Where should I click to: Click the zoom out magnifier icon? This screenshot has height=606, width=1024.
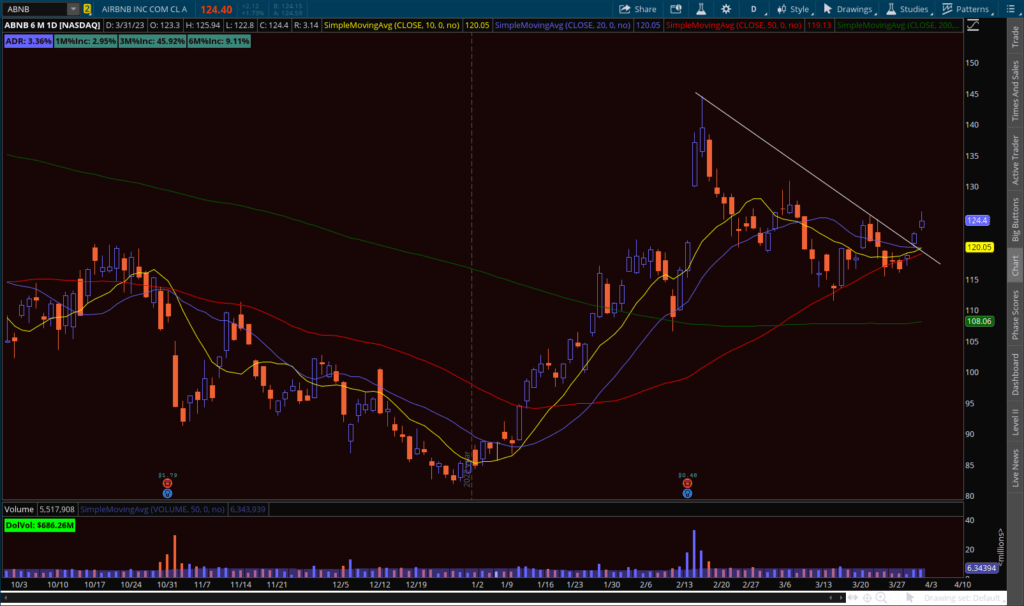point(895,598)
